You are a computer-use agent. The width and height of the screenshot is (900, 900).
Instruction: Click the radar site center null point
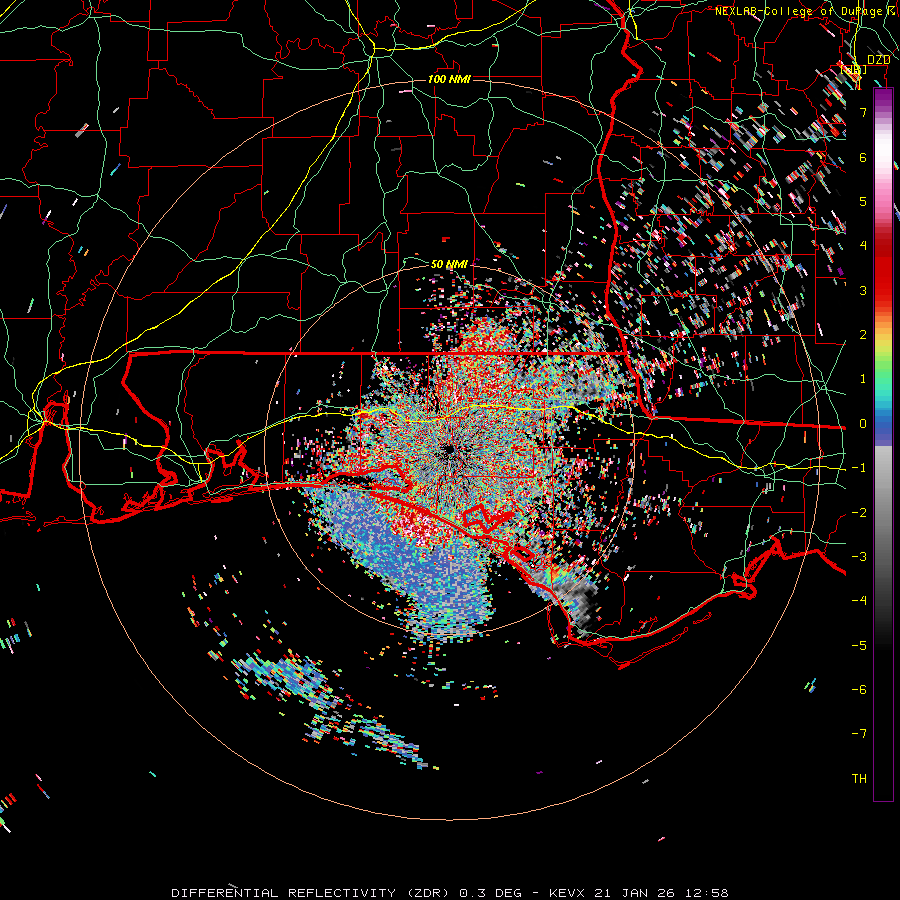pos(449,450)
